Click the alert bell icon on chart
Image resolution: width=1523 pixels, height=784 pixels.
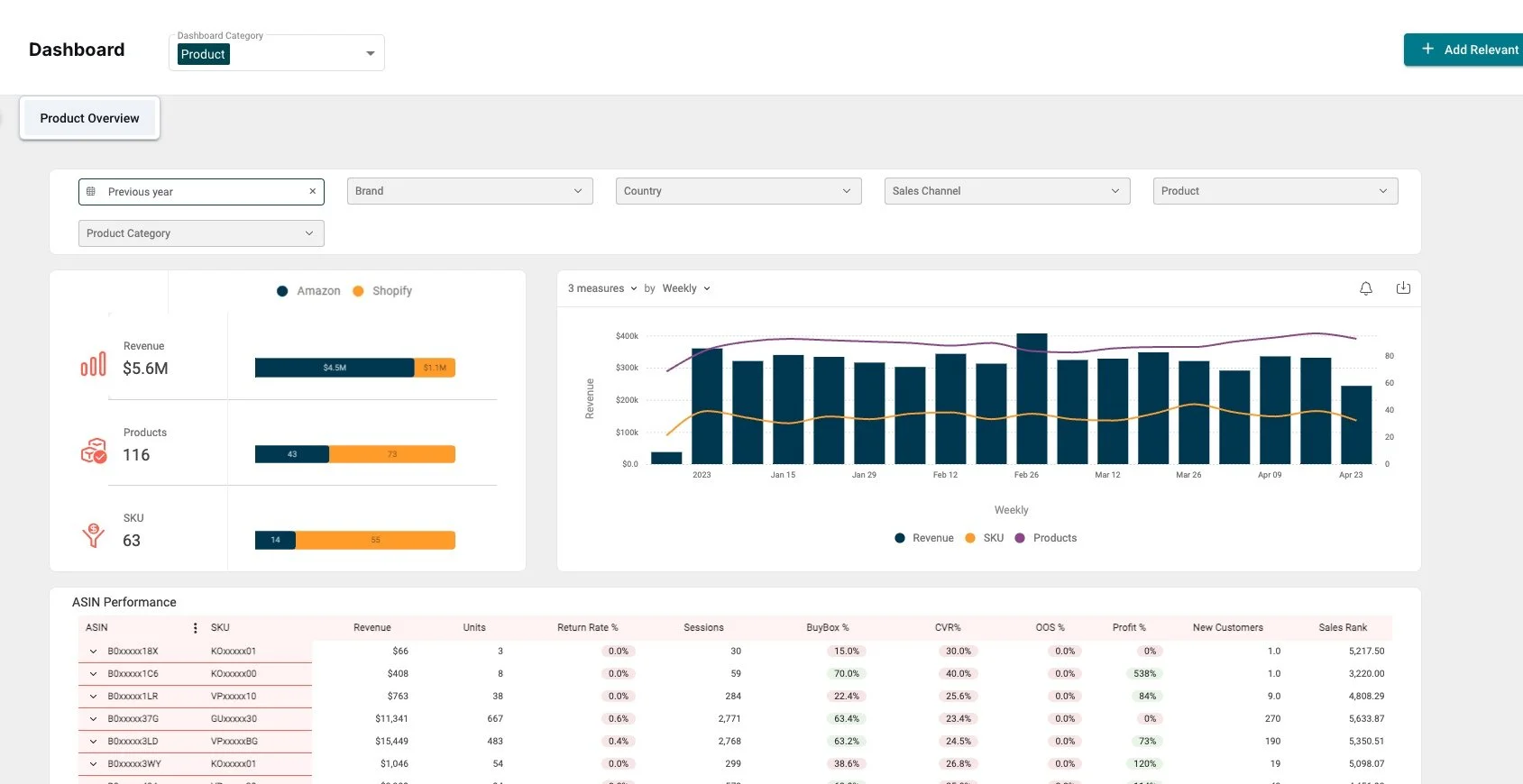click(1366, 288)
